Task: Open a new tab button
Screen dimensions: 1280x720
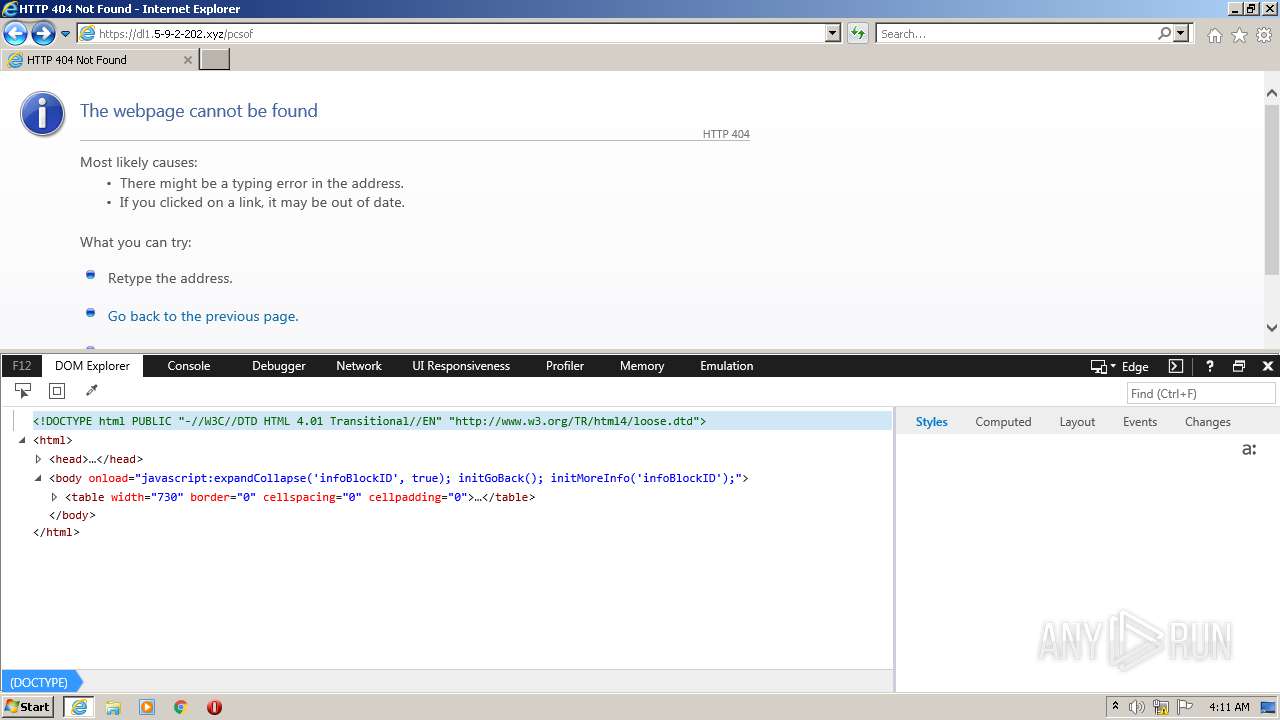Action: point(215,59)
